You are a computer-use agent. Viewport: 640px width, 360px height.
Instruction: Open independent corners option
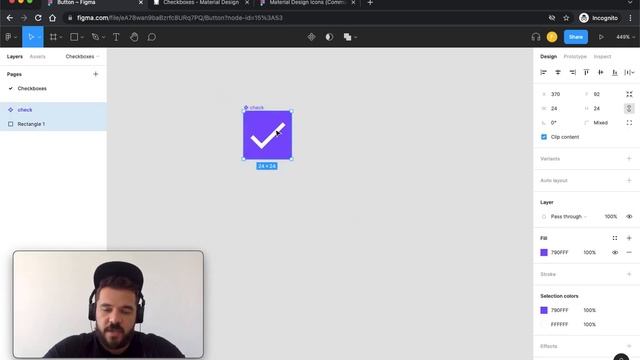(629, 123)
